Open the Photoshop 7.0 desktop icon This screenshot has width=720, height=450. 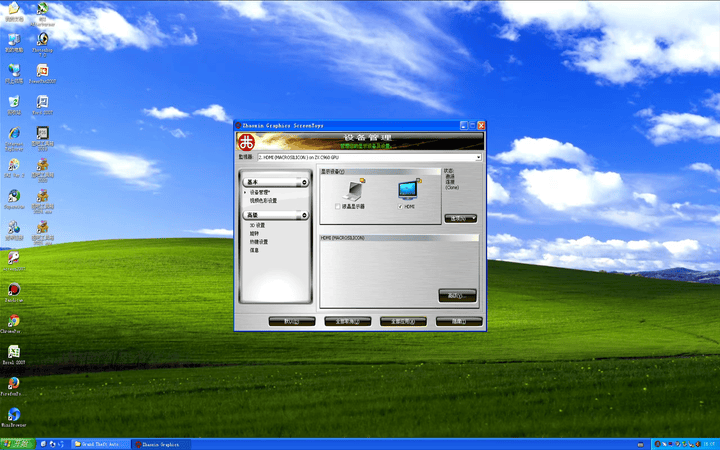tap(43, 43)
